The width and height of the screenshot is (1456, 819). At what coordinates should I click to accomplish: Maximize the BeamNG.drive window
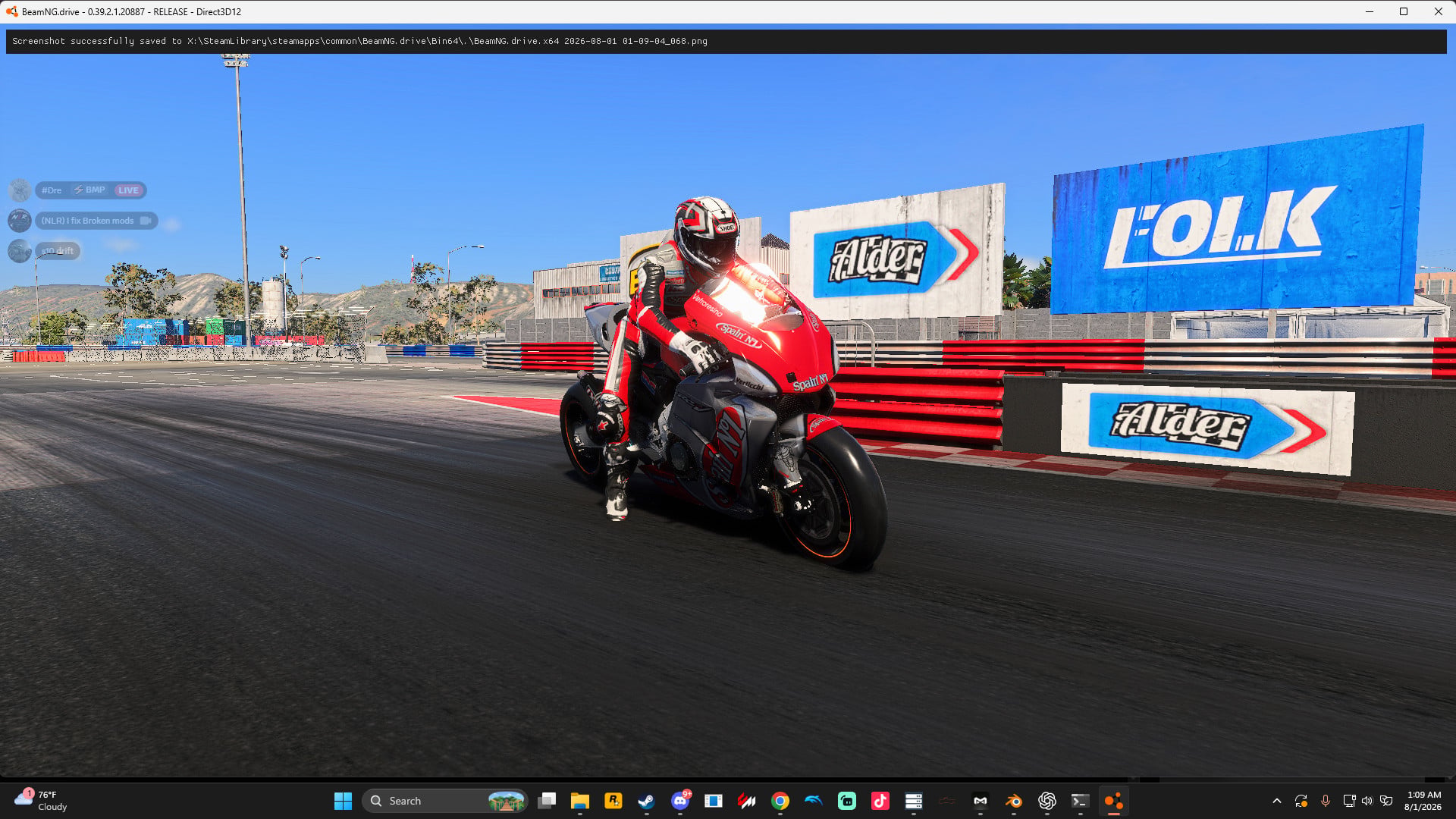coord(1404,11)
